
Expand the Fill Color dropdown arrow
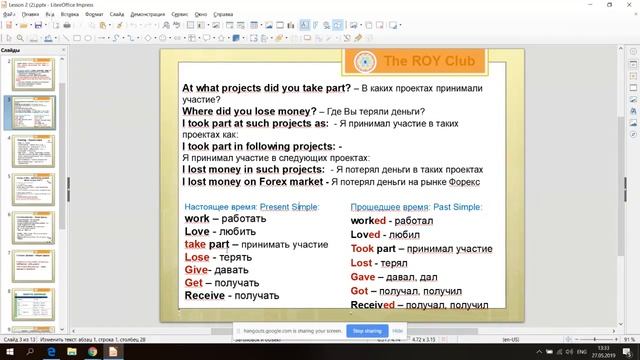pyautogui.click(x=56, y=38)
